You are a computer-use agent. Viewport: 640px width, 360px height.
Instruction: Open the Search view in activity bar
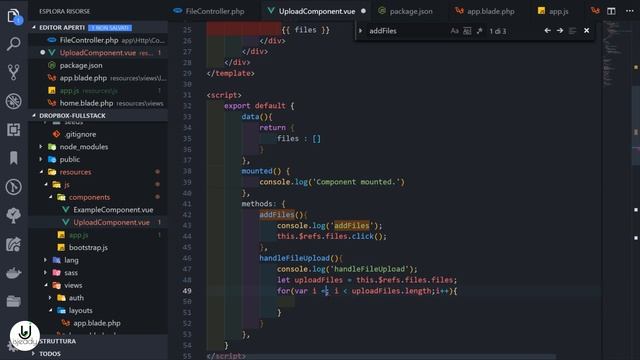pos(13,44)
